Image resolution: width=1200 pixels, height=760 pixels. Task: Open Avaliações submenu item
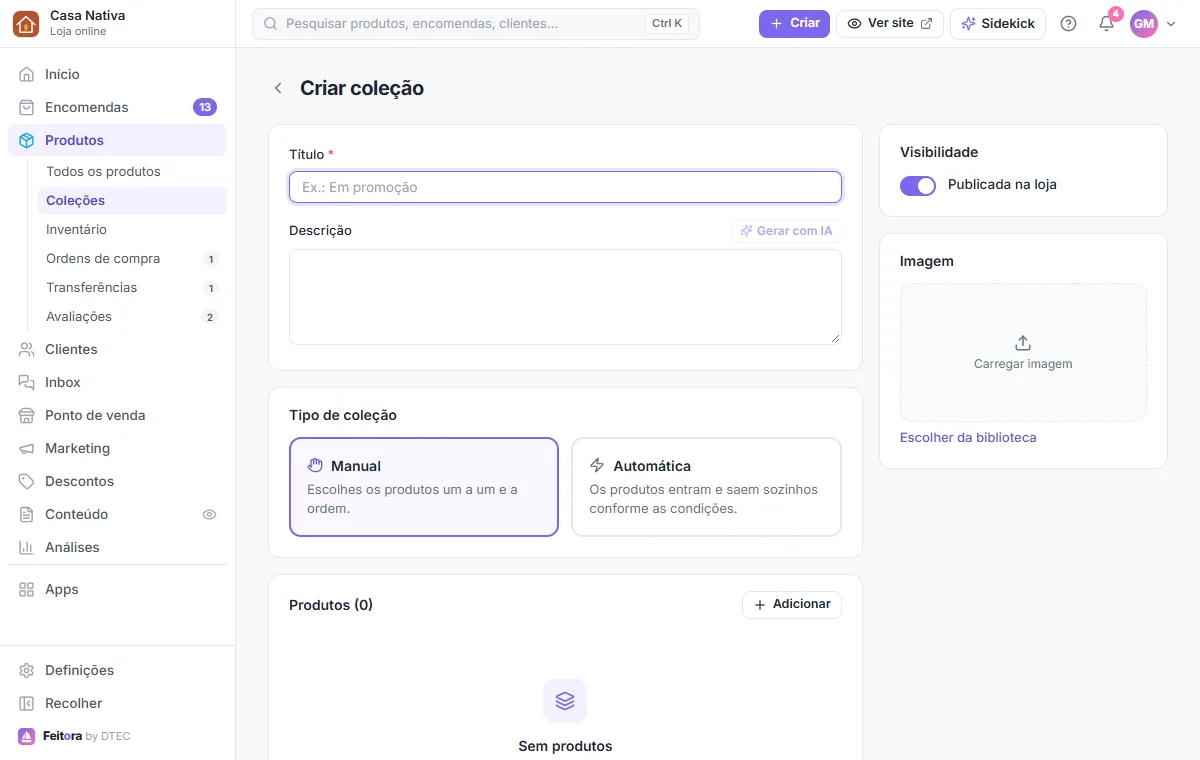tap(132, 316)
